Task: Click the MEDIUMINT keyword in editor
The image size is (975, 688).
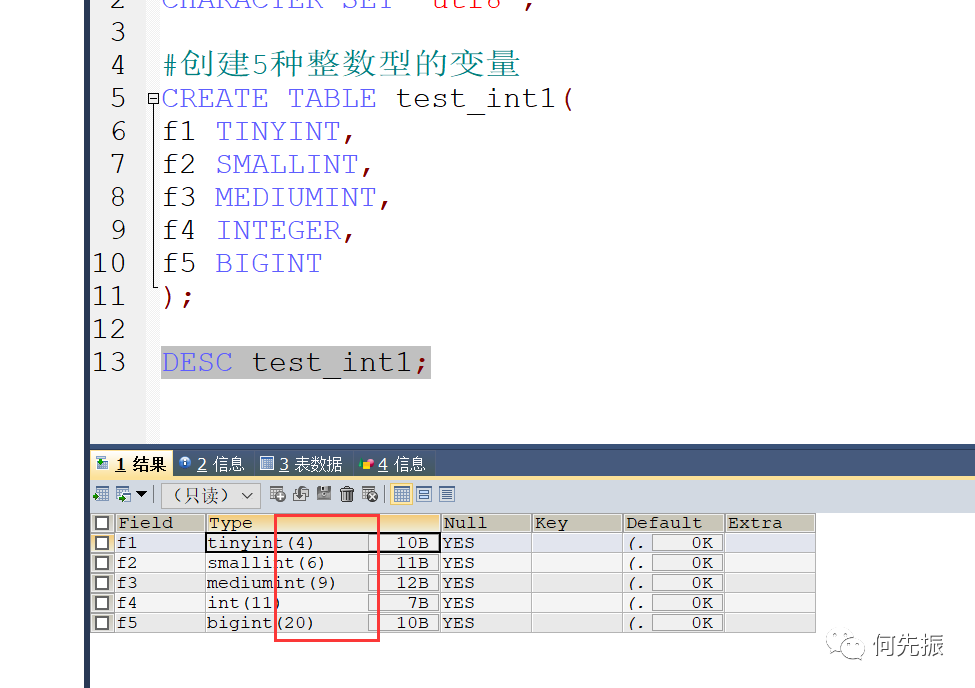Action: pyautogui.click(x=295, y=197)
